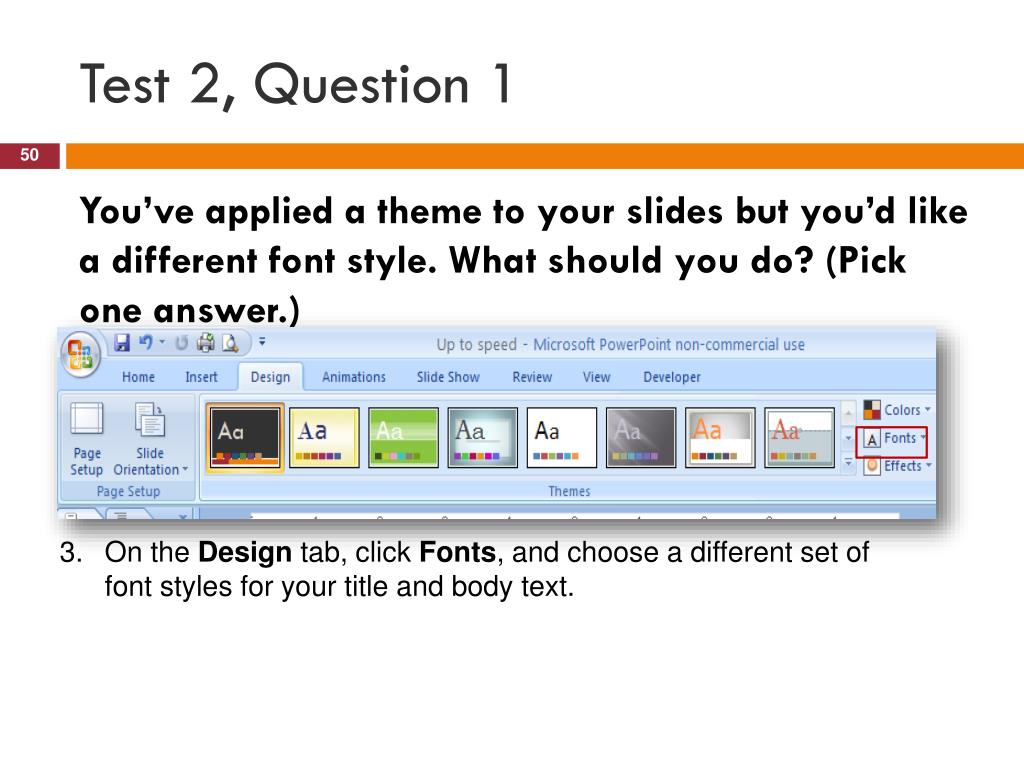Switch to the Insert tab

201,377
